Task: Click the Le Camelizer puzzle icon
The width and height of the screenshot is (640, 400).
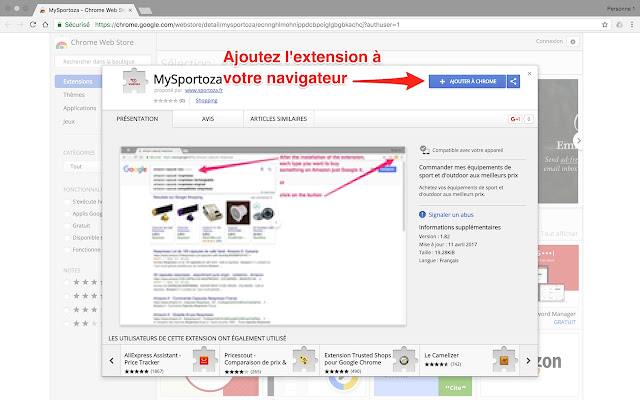Action: [x=504, y=360]
